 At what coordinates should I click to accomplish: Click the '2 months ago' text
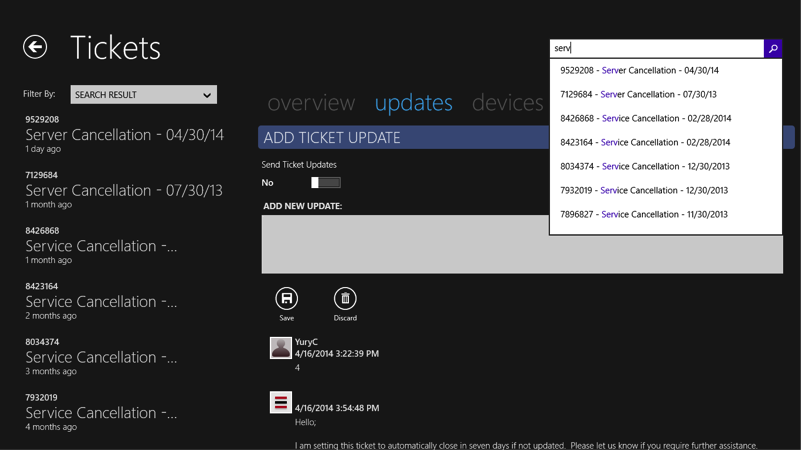[51, 316]
